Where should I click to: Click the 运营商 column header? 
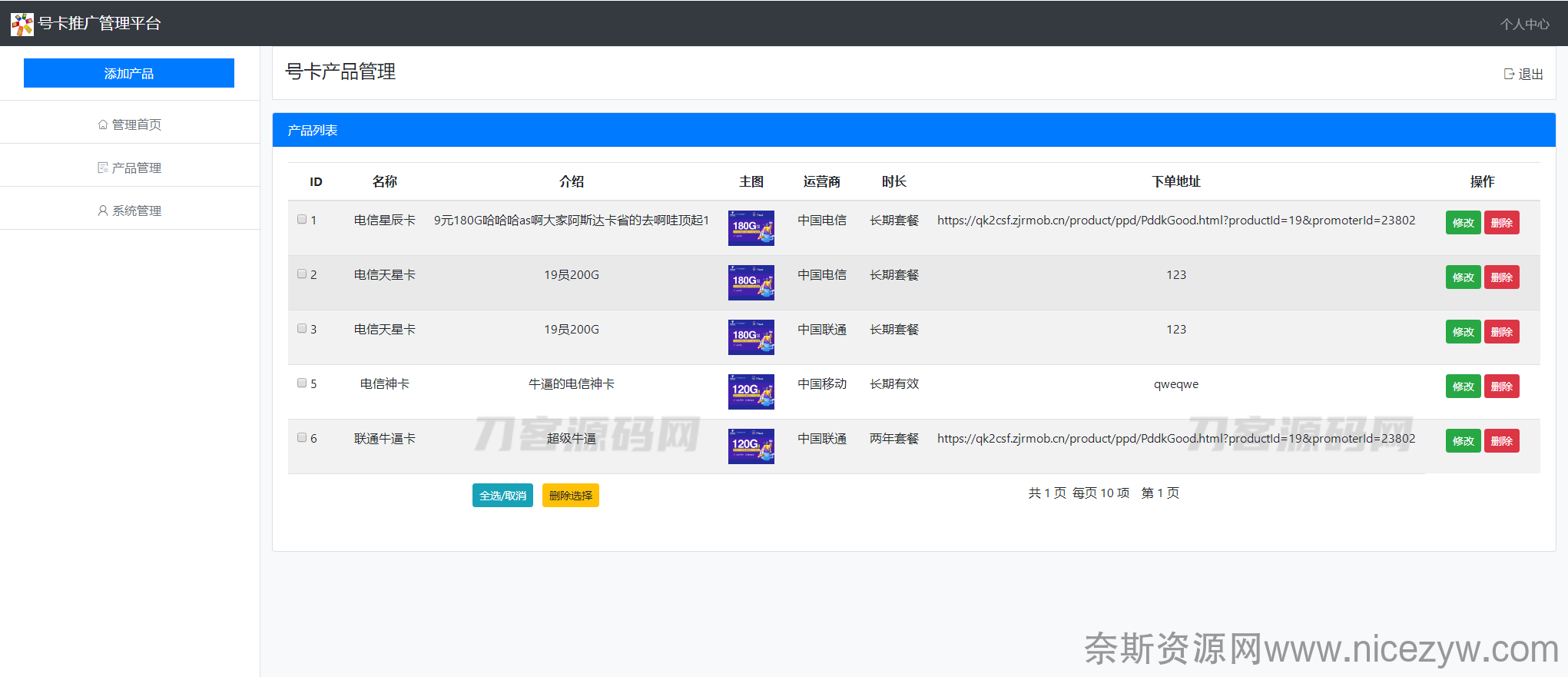[821, 181]
